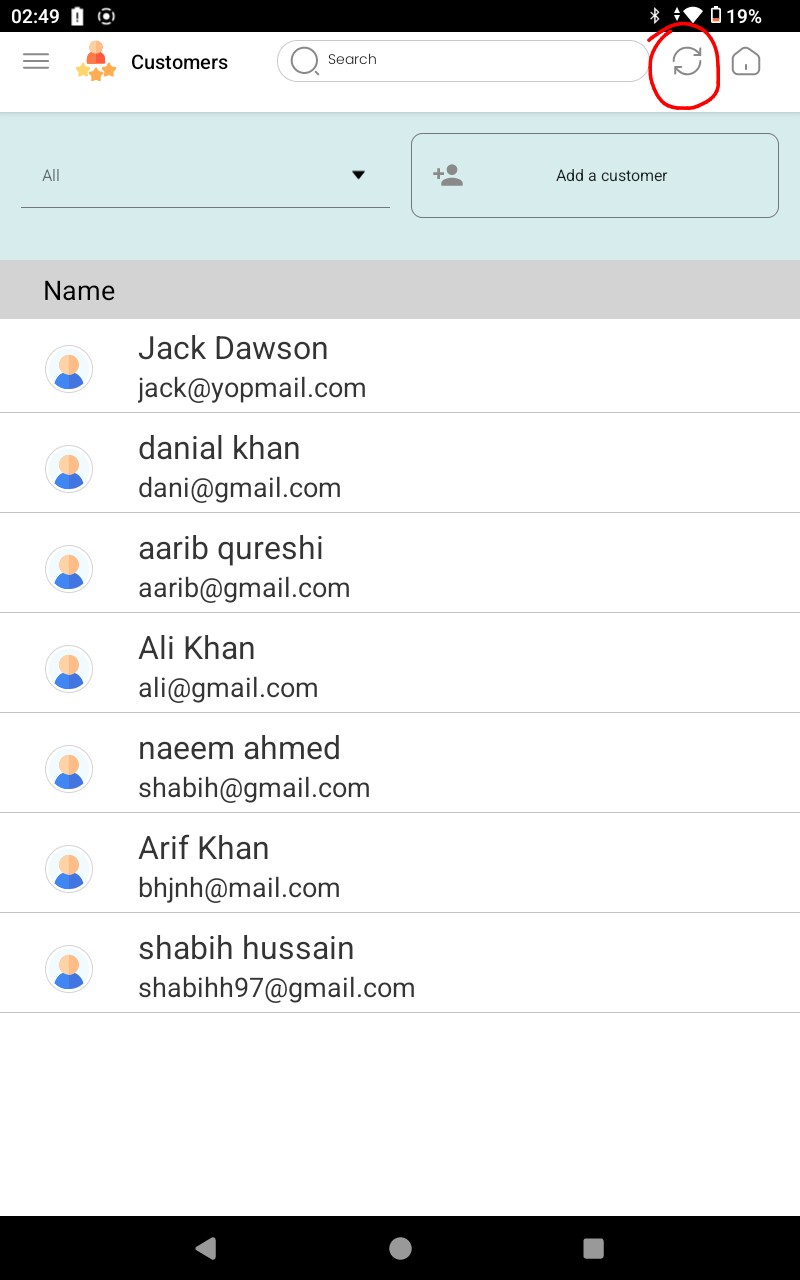
Task: Tap the Customers star logo icon
Action: (96, 61)
